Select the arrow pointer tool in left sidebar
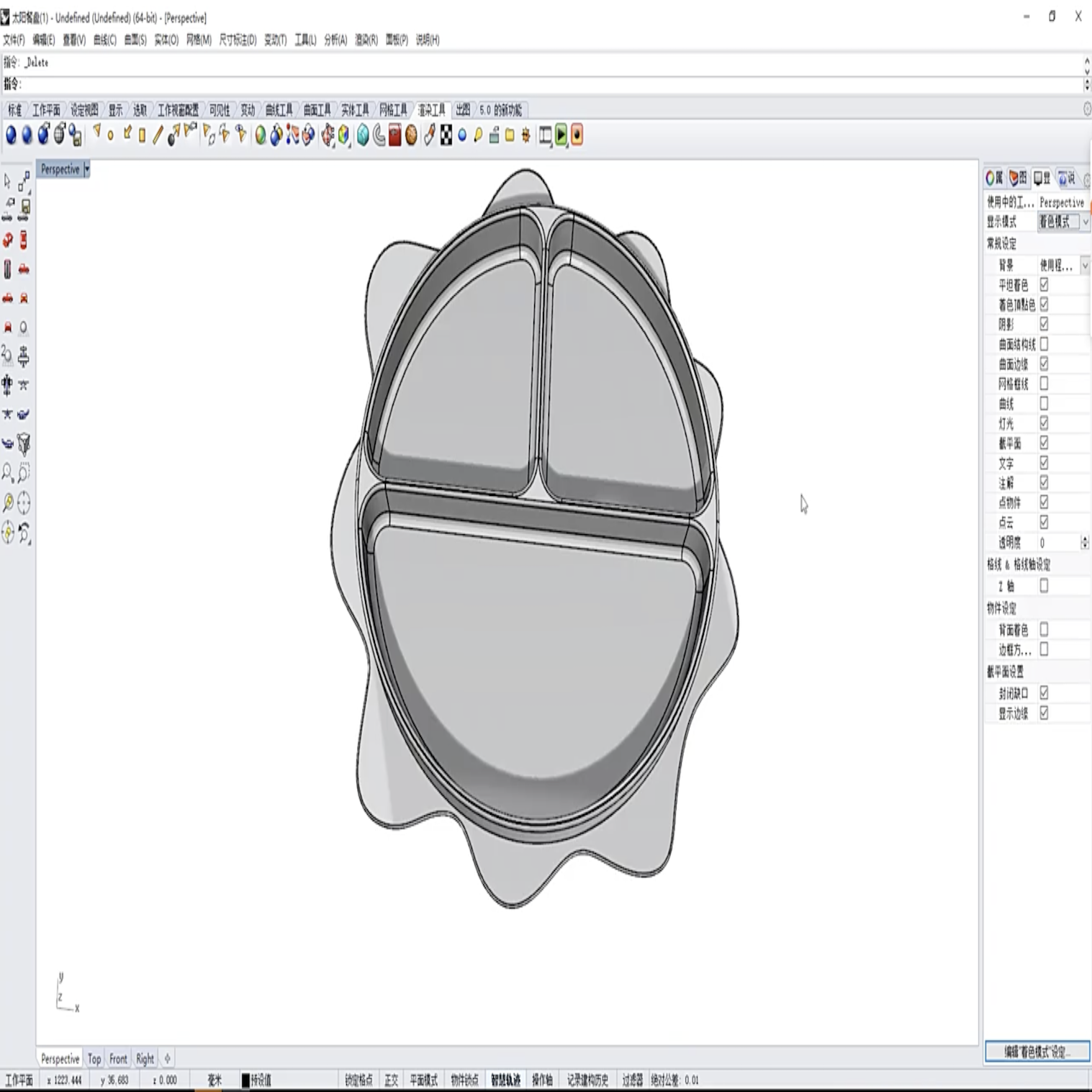Viewport: 1092px width, 1092px height. (x=7, y=181)
